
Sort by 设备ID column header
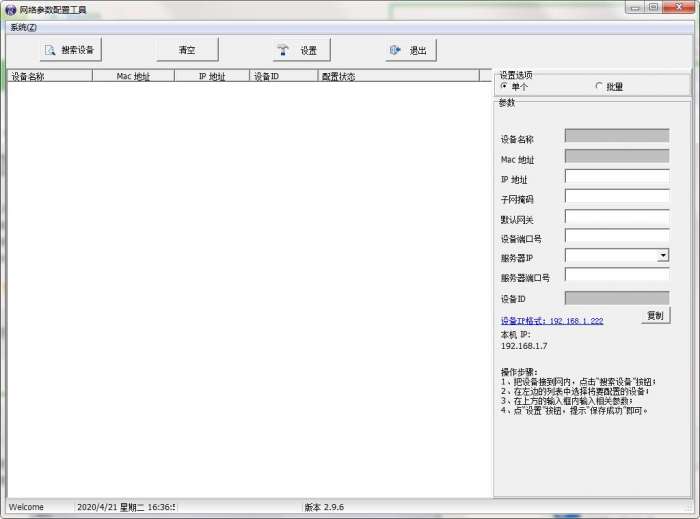coord(283,76)
